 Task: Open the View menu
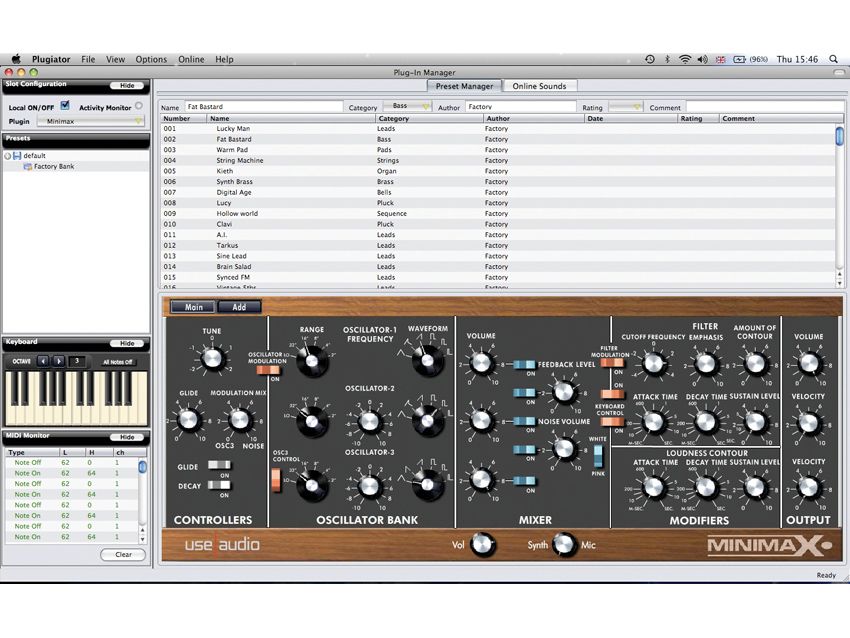click(115, 60)
